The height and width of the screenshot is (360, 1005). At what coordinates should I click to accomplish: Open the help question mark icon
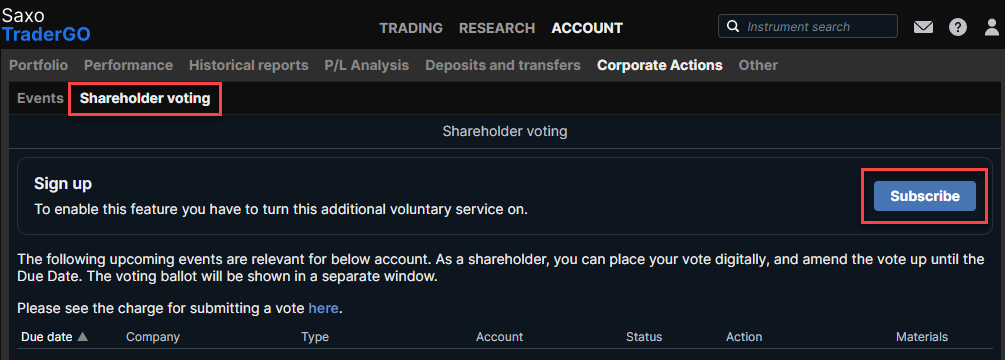958,27
